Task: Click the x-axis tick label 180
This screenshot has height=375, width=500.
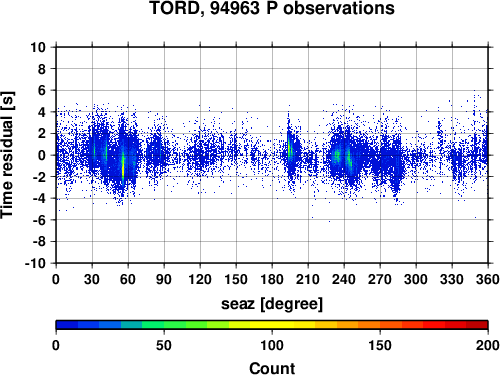Action: [272, 279]
